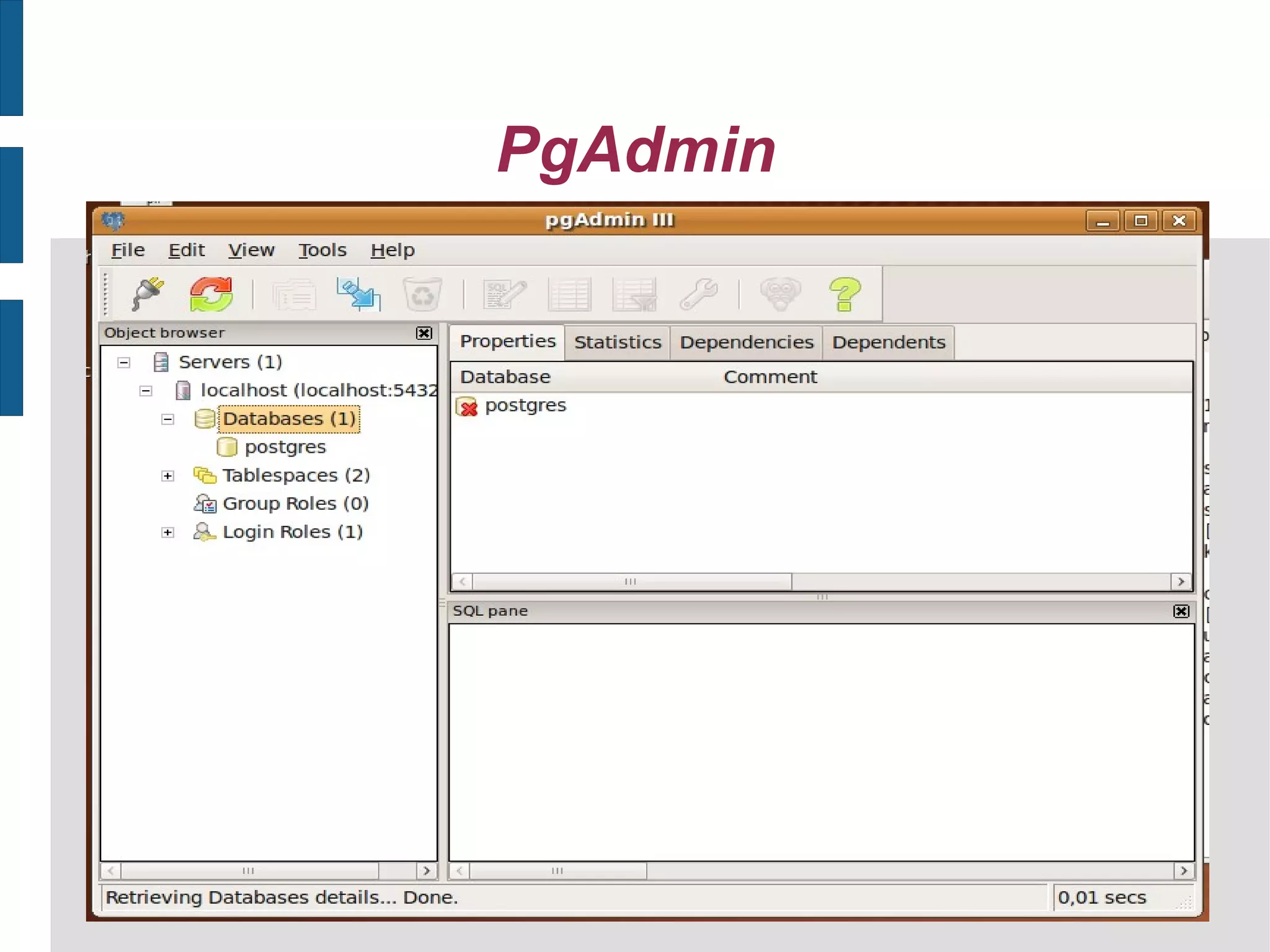
Task: Open the SQL query tool icon
Action: [505, 294]
